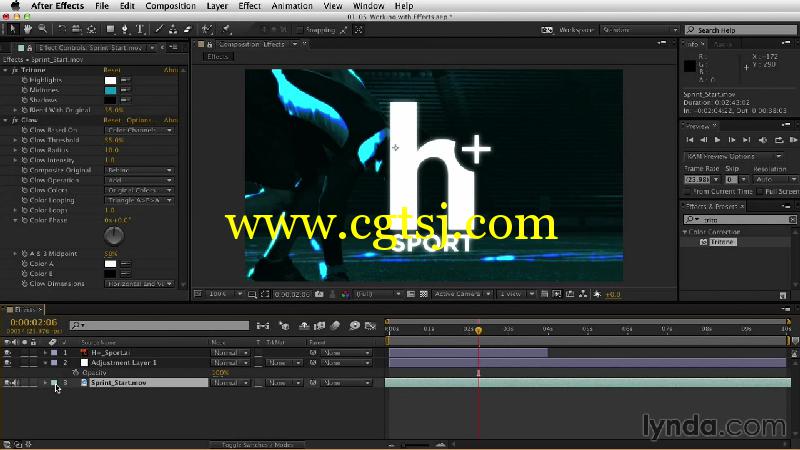800x450 pixels.
Task: Select the Pen tool
Action: tap(124, 30)
